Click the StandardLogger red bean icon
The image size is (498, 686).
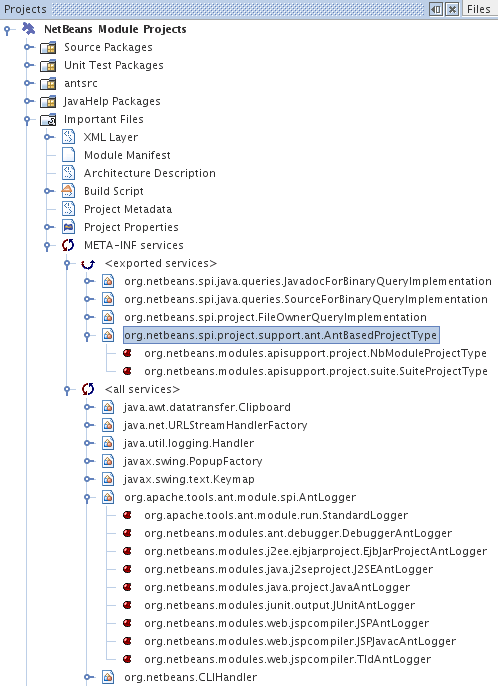(x=127, y=515)
